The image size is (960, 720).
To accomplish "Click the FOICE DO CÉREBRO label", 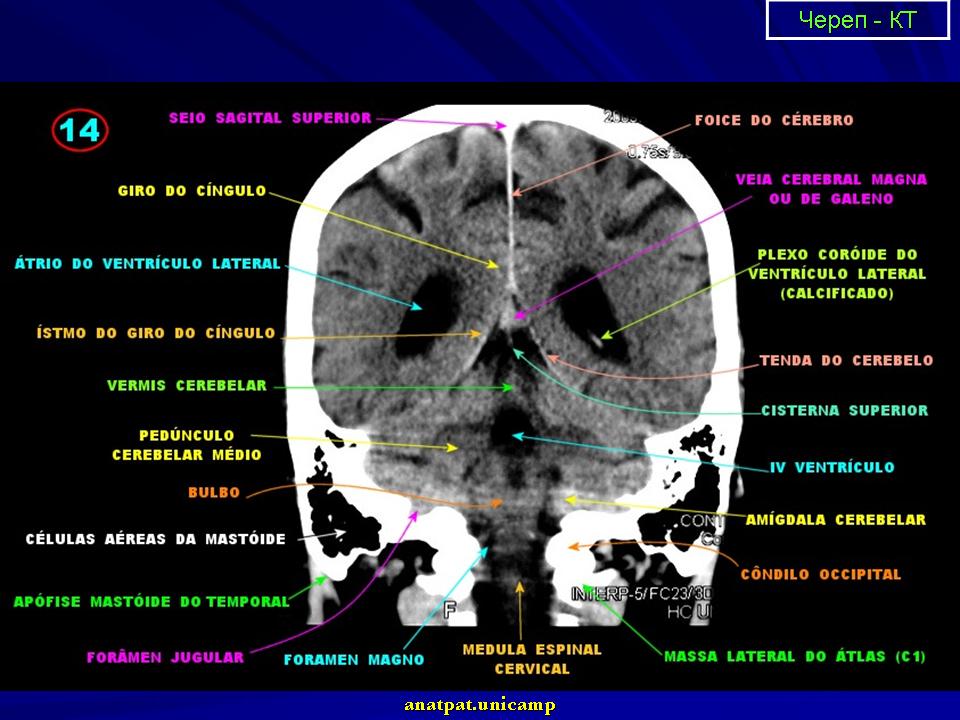I will point(774,120).
